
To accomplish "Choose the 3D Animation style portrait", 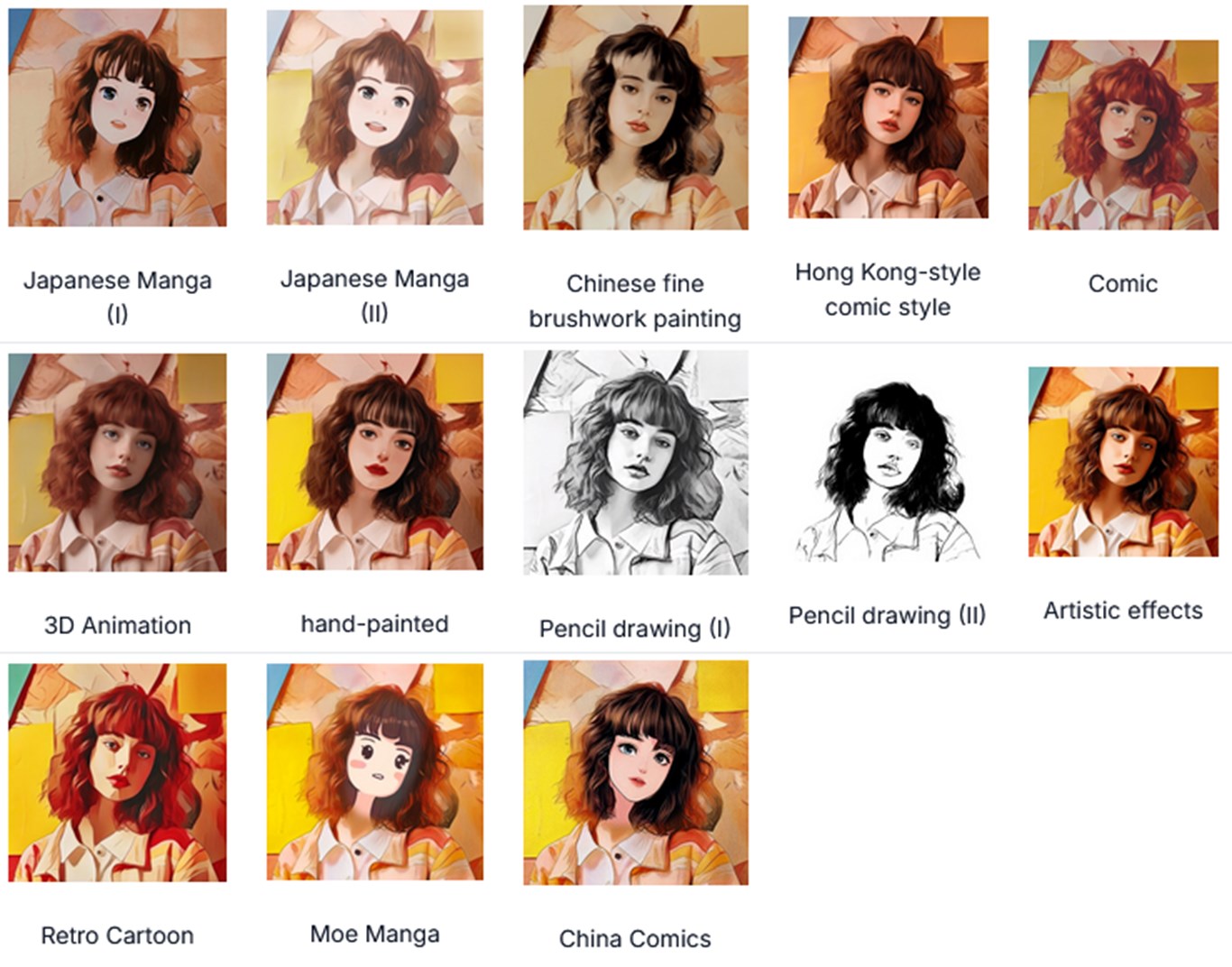I will pyautogui.click(x=117, y=462).
